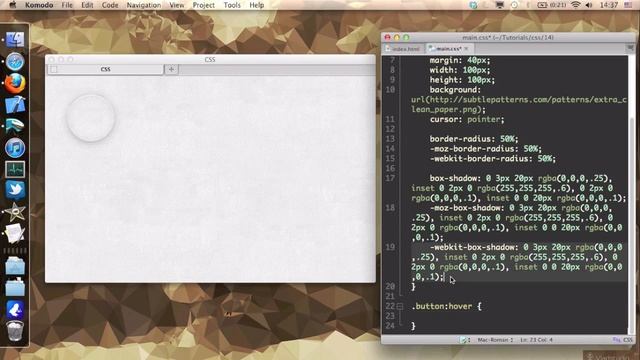Click the 'border-radius: 50%;' code line
This screenshot has height=360, width=640.
coord(474,139)
